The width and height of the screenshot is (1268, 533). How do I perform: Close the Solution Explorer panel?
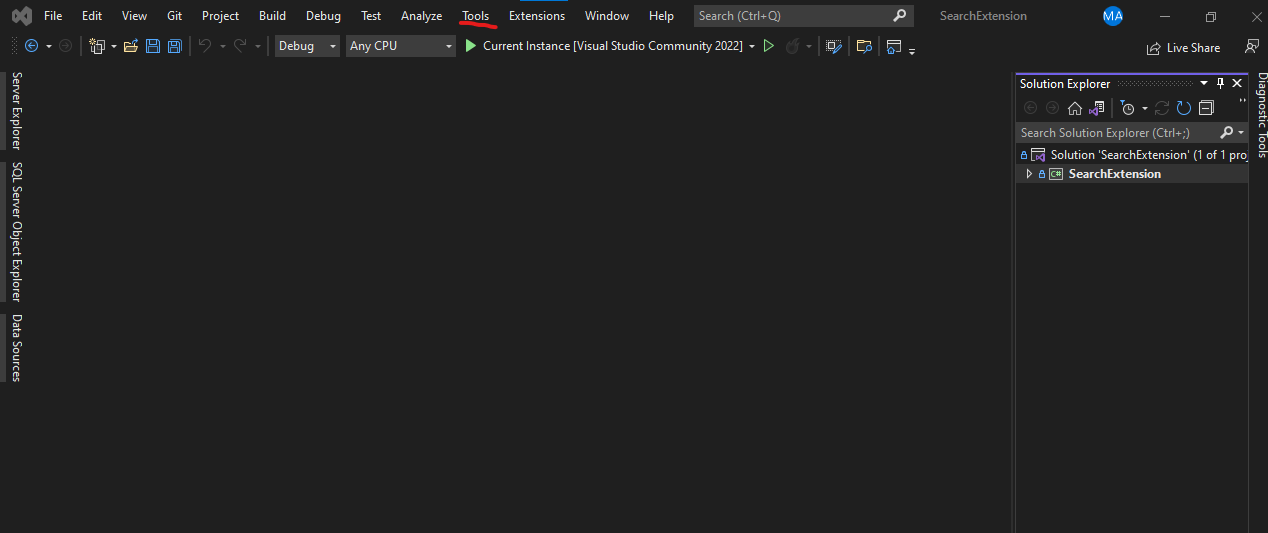[1237, 83]
